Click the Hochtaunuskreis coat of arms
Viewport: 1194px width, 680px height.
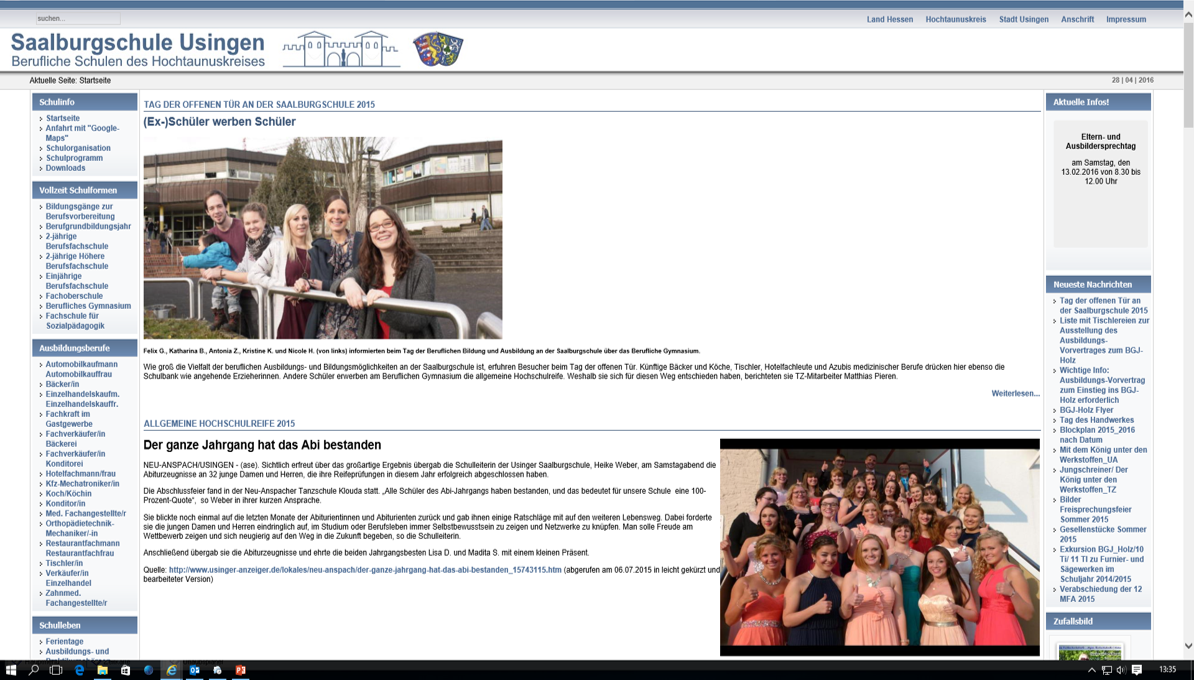point(438,49)
